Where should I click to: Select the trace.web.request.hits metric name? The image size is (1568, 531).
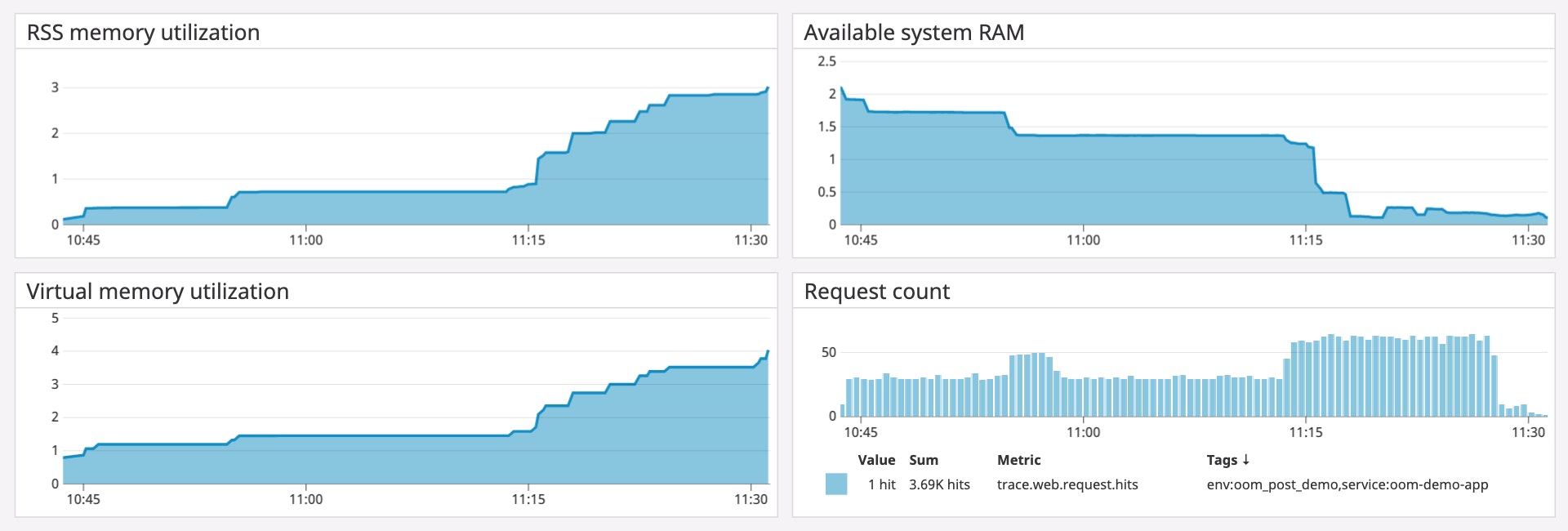click(x=1067, y=484)
